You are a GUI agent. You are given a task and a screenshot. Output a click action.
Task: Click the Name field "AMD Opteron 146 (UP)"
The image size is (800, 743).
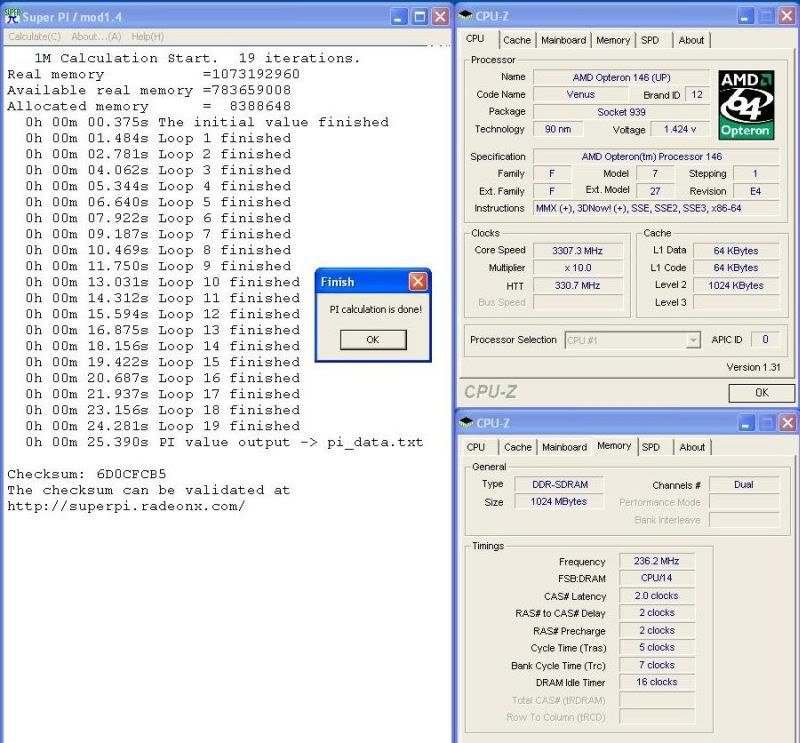click(x=621, y=78)
